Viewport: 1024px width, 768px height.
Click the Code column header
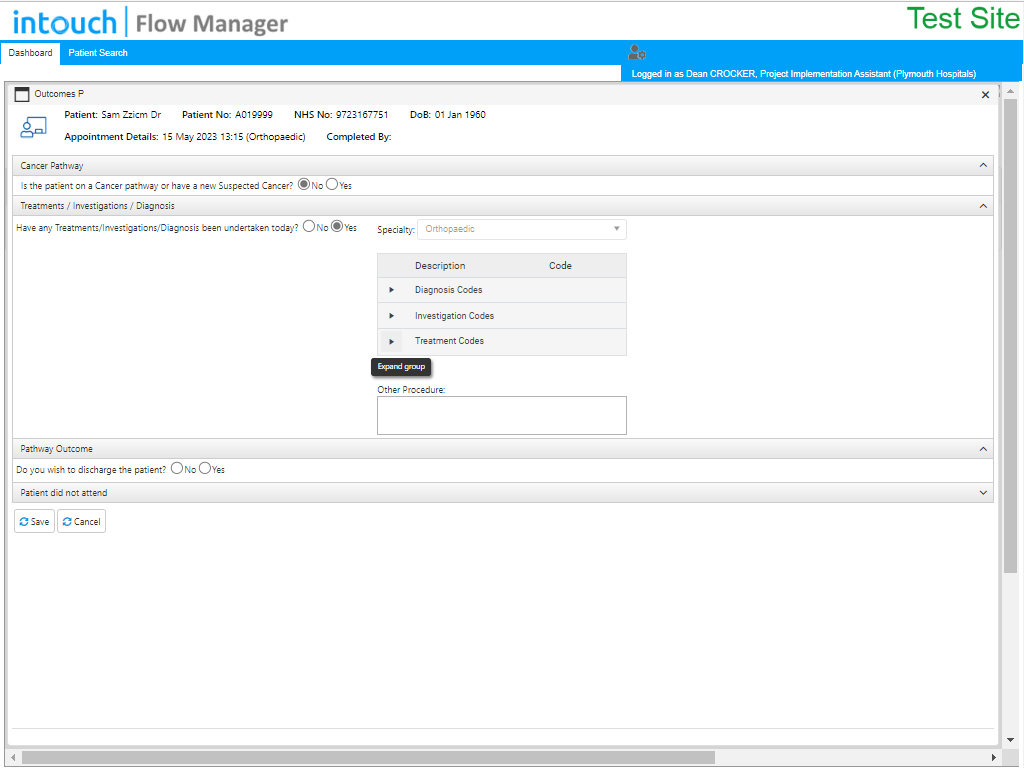[x=560, y=266]
